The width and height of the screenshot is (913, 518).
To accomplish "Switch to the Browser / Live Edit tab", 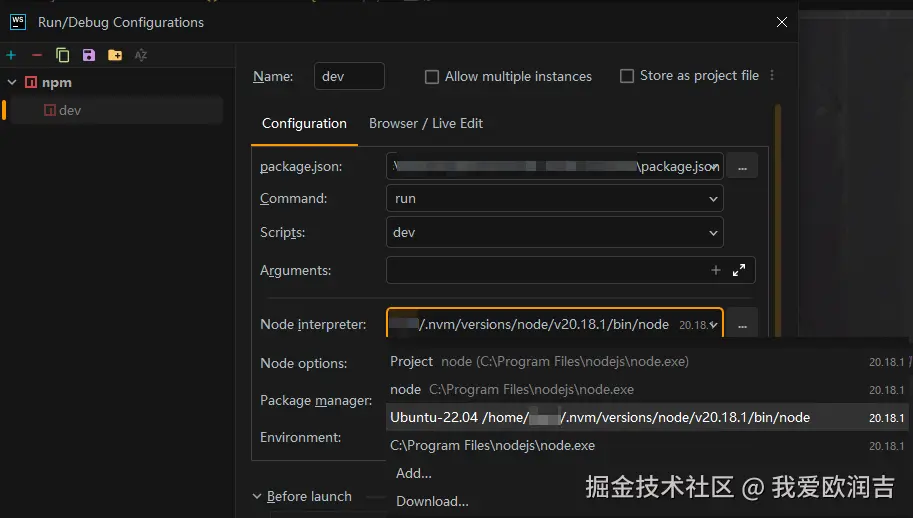I will point(426,123).
